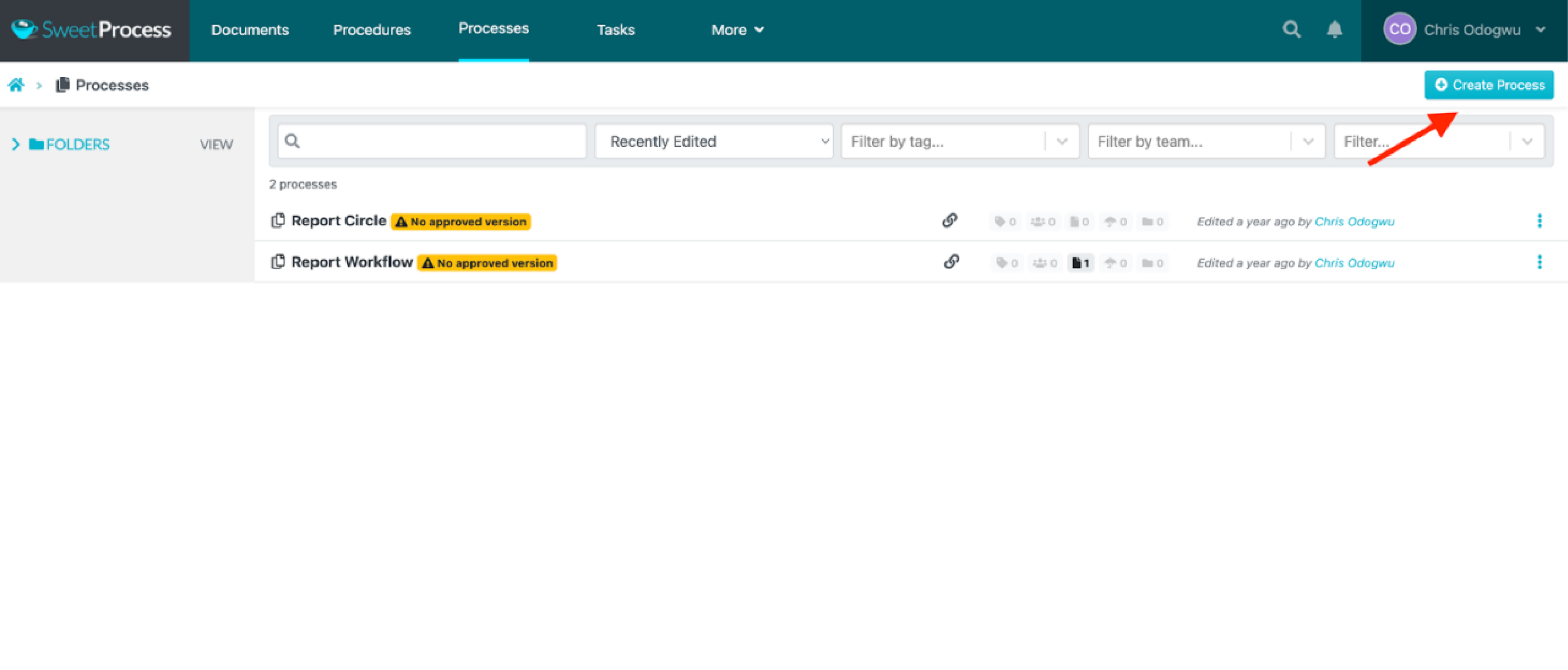Click on Report Circle process link

338,221
